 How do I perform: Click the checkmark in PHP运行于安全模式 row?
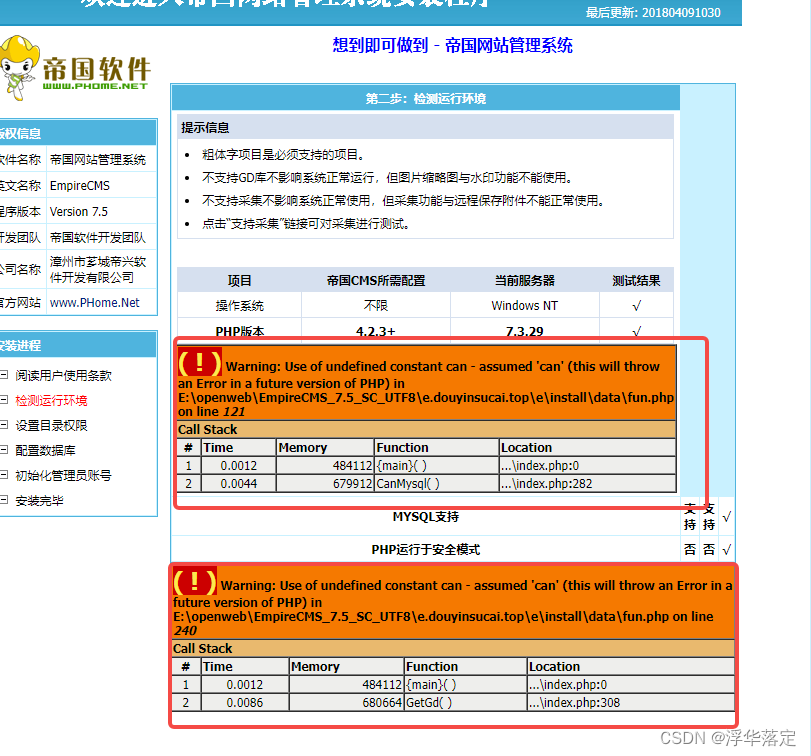727,549
